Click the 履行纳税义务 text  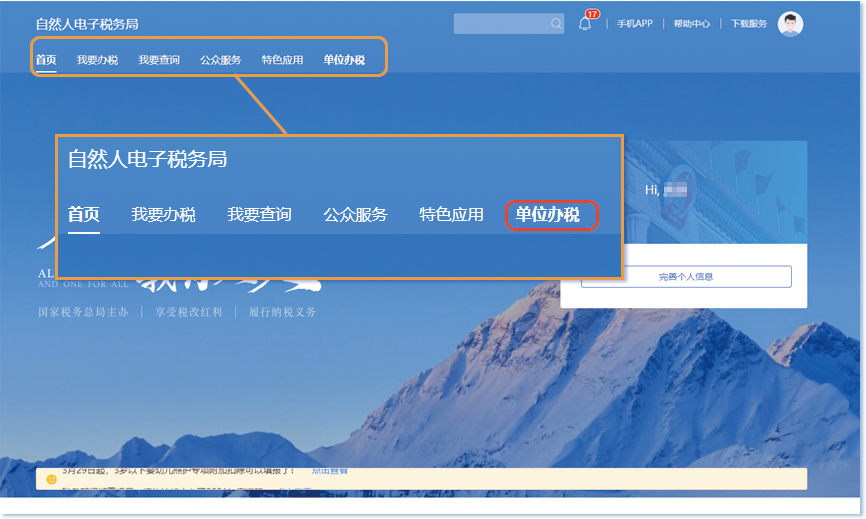282,312
